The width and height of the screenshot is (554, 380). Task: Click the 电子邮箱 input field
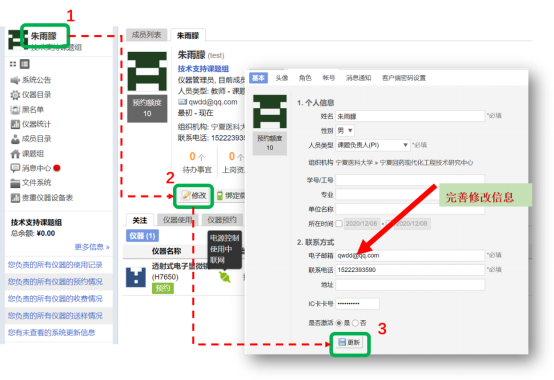[x=410, y=255]
